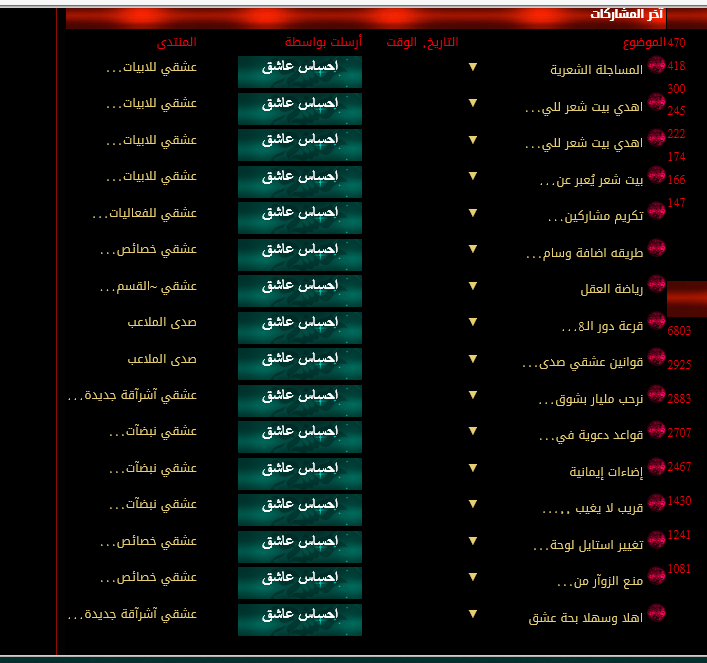Open the forum link عشقي ~القسم
The height and width of the screenshot is (663, 707).
(x=148, y=286)
